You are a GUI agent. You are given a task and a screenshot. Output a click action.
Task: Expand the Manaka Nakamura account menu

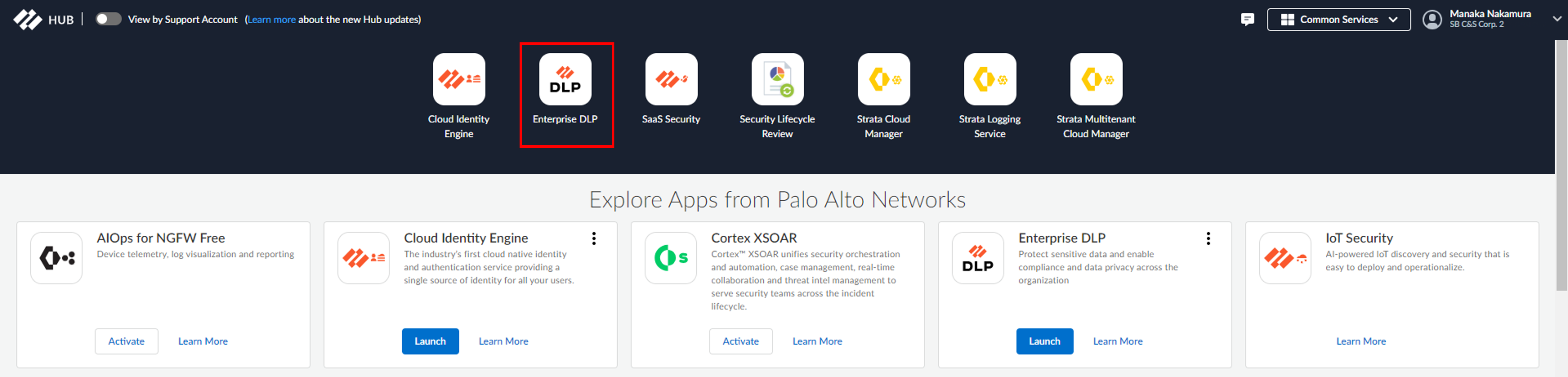1557,19
